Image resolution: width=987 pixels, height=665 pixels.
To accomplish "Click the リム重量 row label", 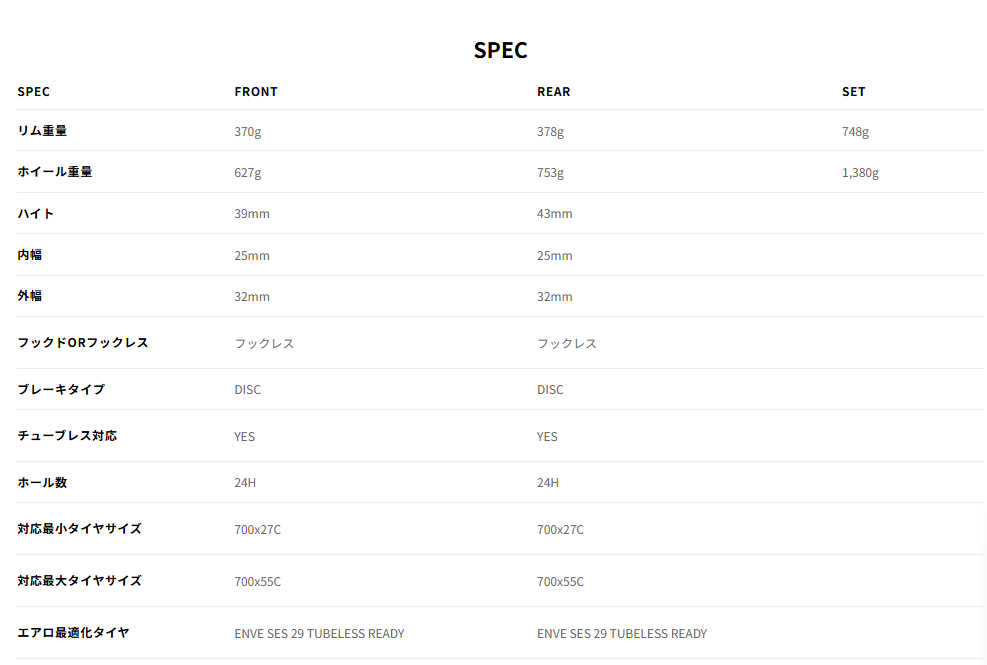I will [x=42, y=131].
